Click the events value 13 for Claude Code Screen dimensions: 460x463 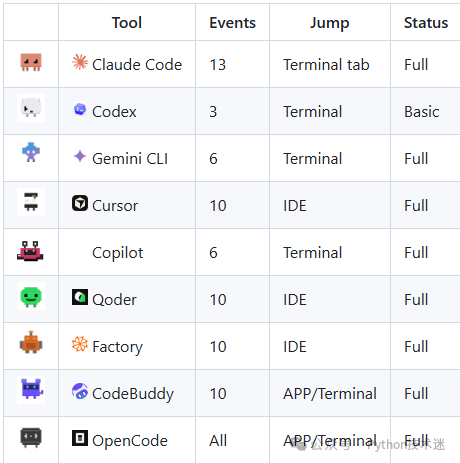click(218, 65)
